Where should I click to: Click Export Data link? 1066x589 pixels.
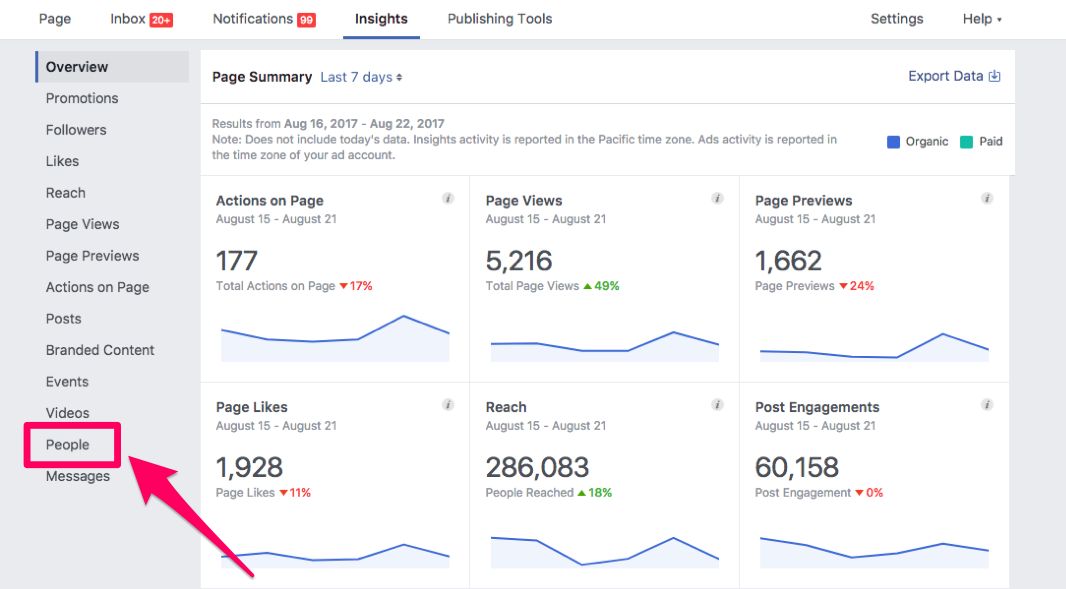pyautogui.click(x=953, y=76)
